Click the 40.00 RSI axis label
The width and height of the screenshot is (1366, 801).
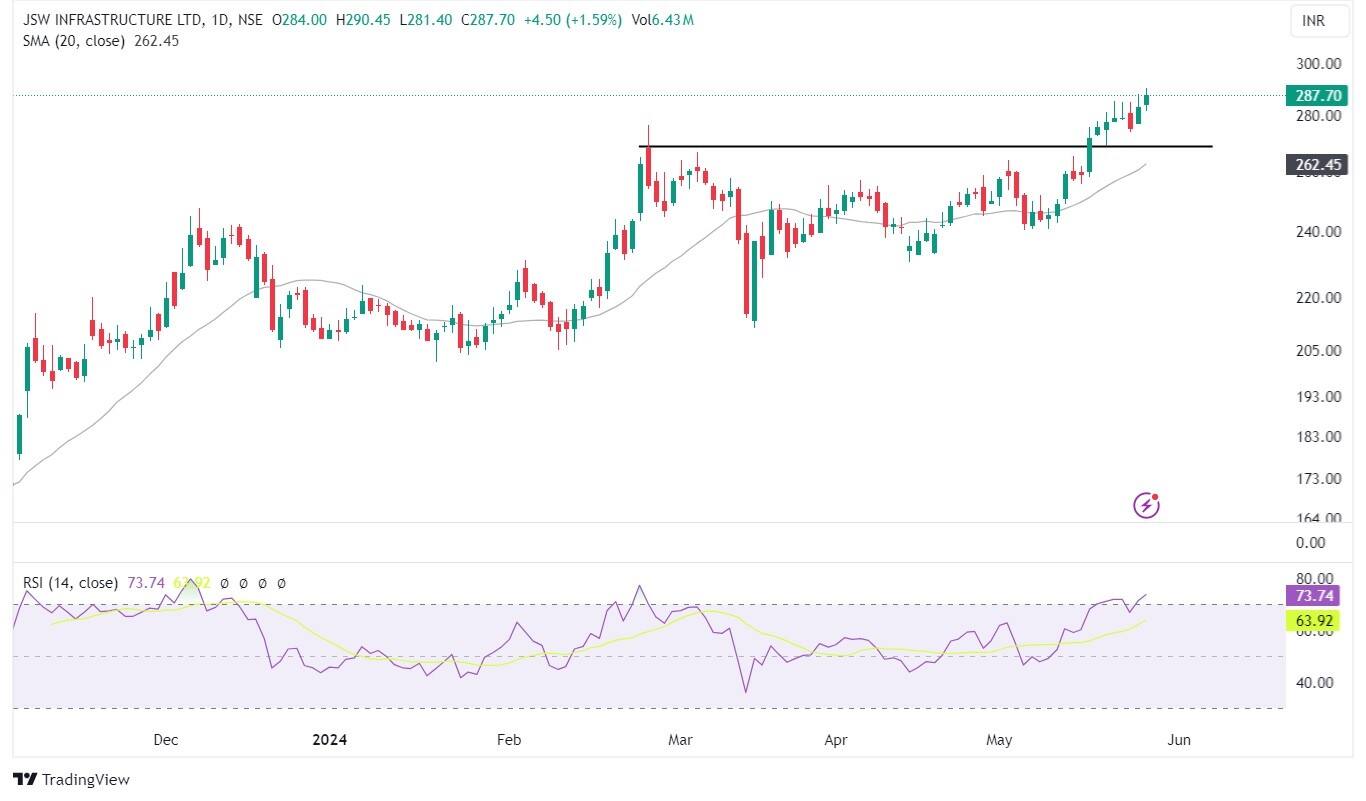1314,683
